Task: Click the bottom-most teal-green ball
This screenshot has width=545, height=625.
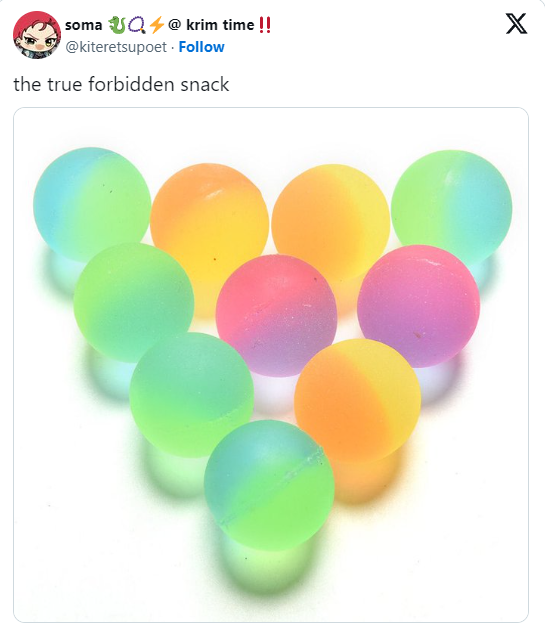Action: (x=269, y=485)
